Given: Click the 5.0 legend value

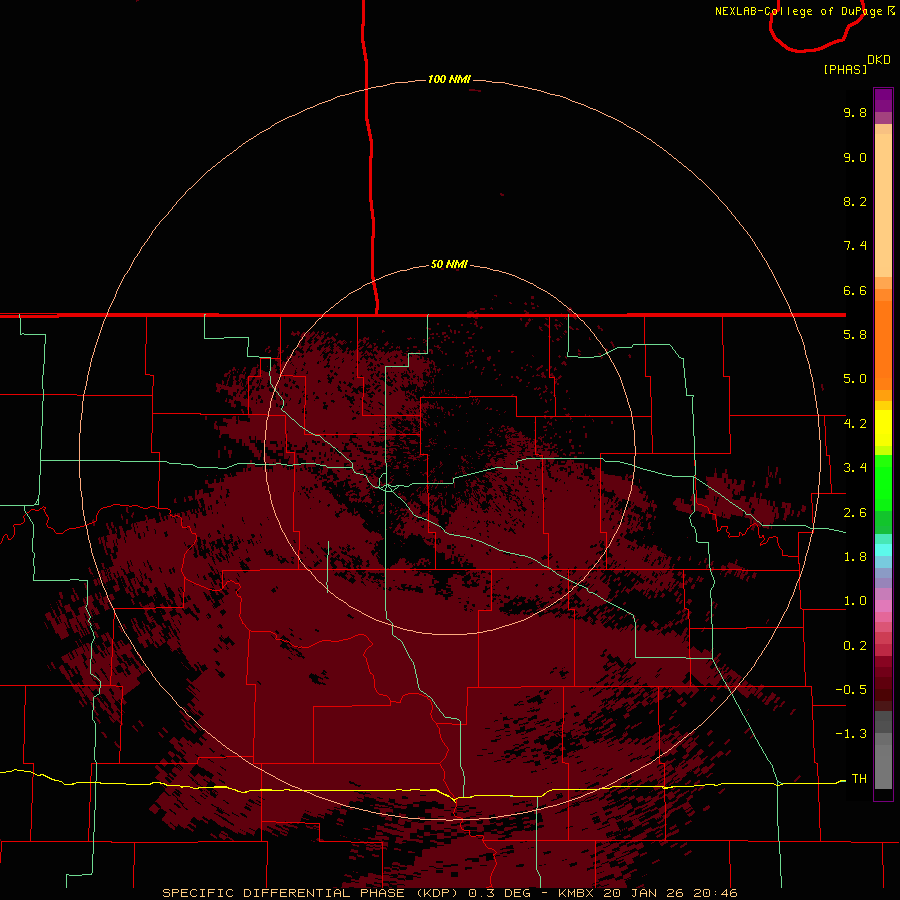Looking at the screenshot, I should [x=855, y=379].
